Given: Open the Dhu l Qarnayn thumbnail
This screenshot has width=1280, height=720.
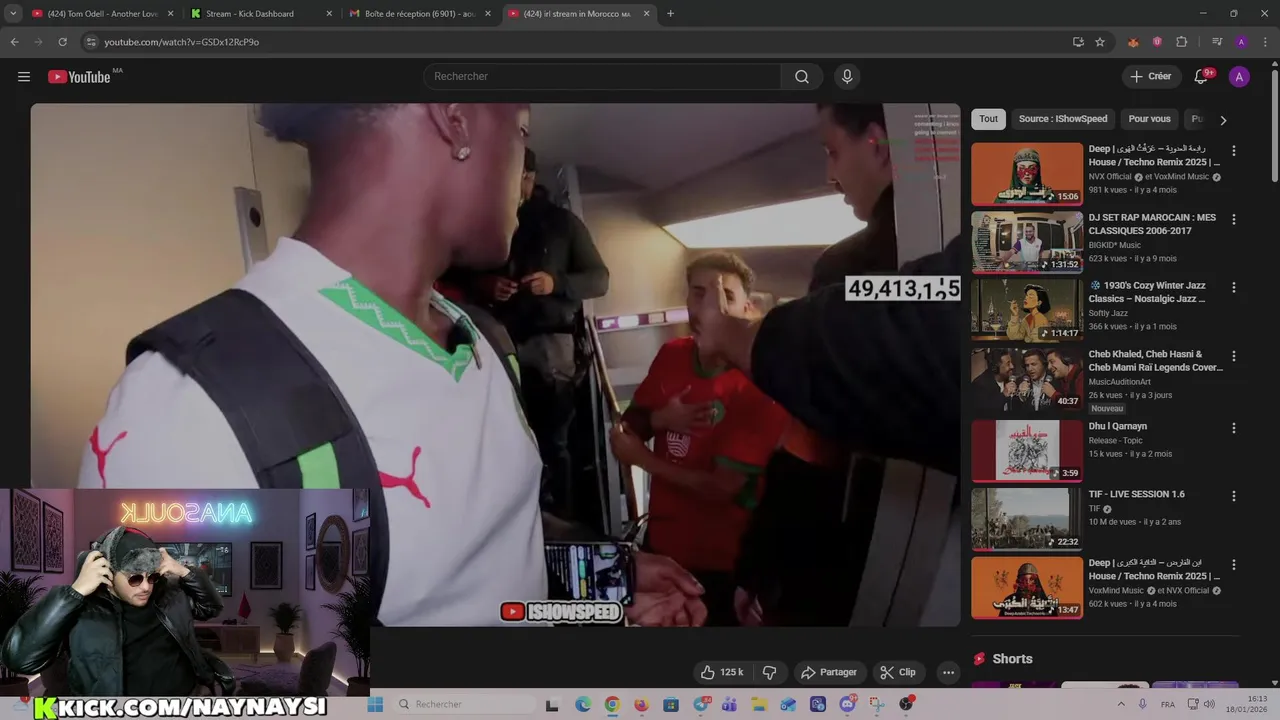Looking at the screenshot, I should tap(1027, 451).
